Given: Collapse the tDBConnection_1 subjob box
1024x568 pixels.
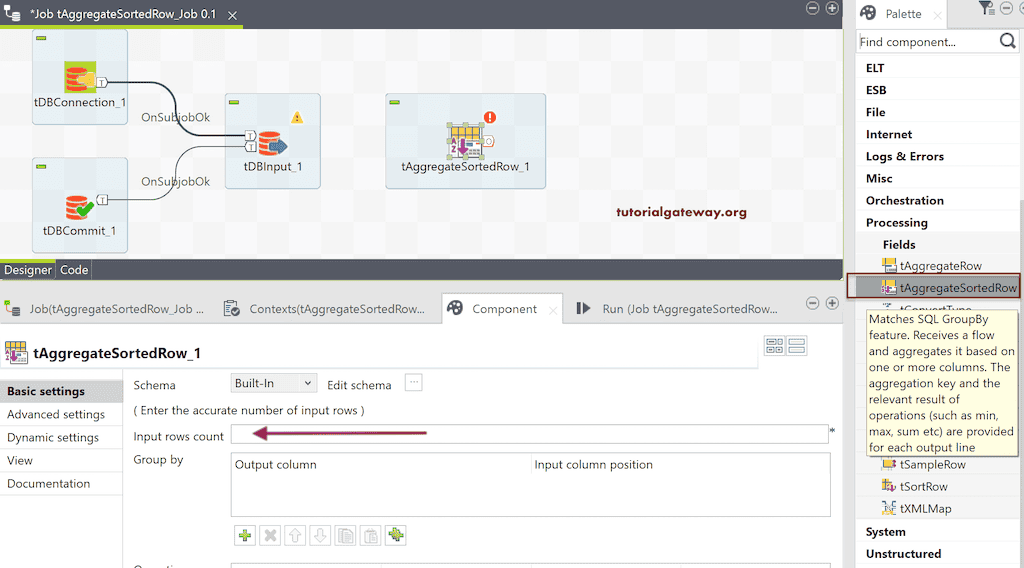Looking at the screenshot, I should (41, 39).
